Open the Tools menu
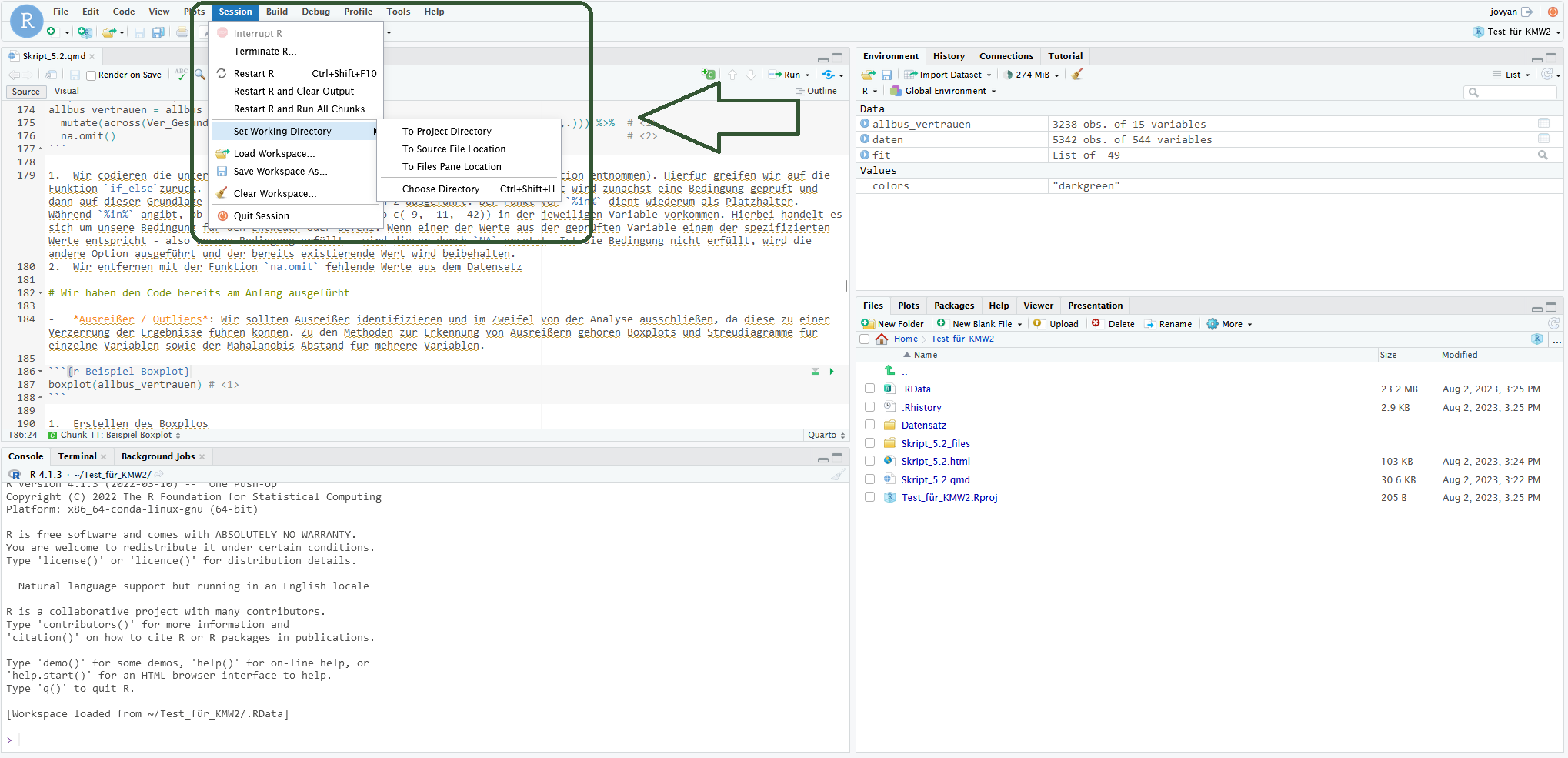This screenshot has height=758, width=1568. [398, 12]
